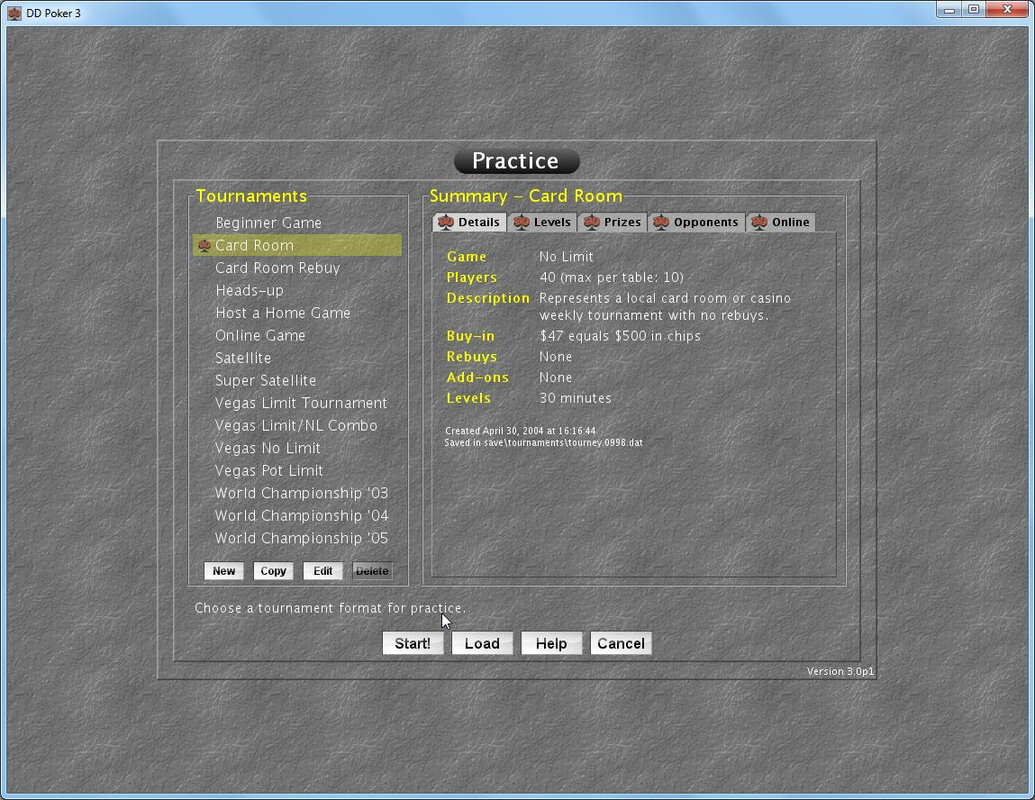1035x800 pixels.
Task: Select Vegas Limit/NL Combo
Action: pyautogui.click(x=297, y=425)
